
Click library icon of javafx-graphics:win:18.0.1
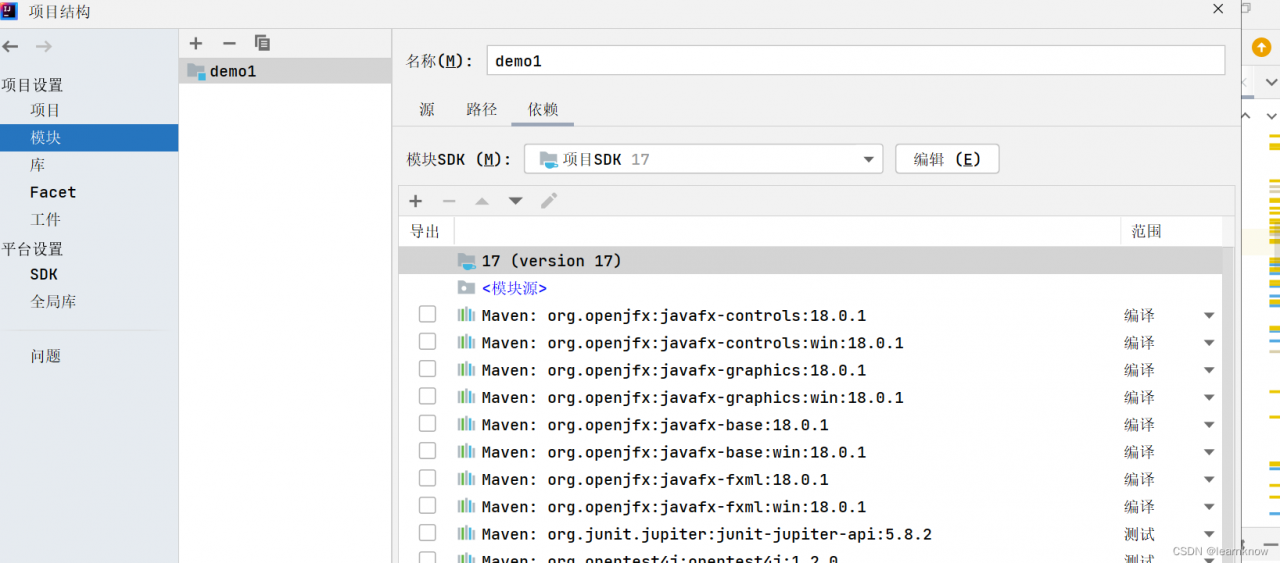[466, 397]
